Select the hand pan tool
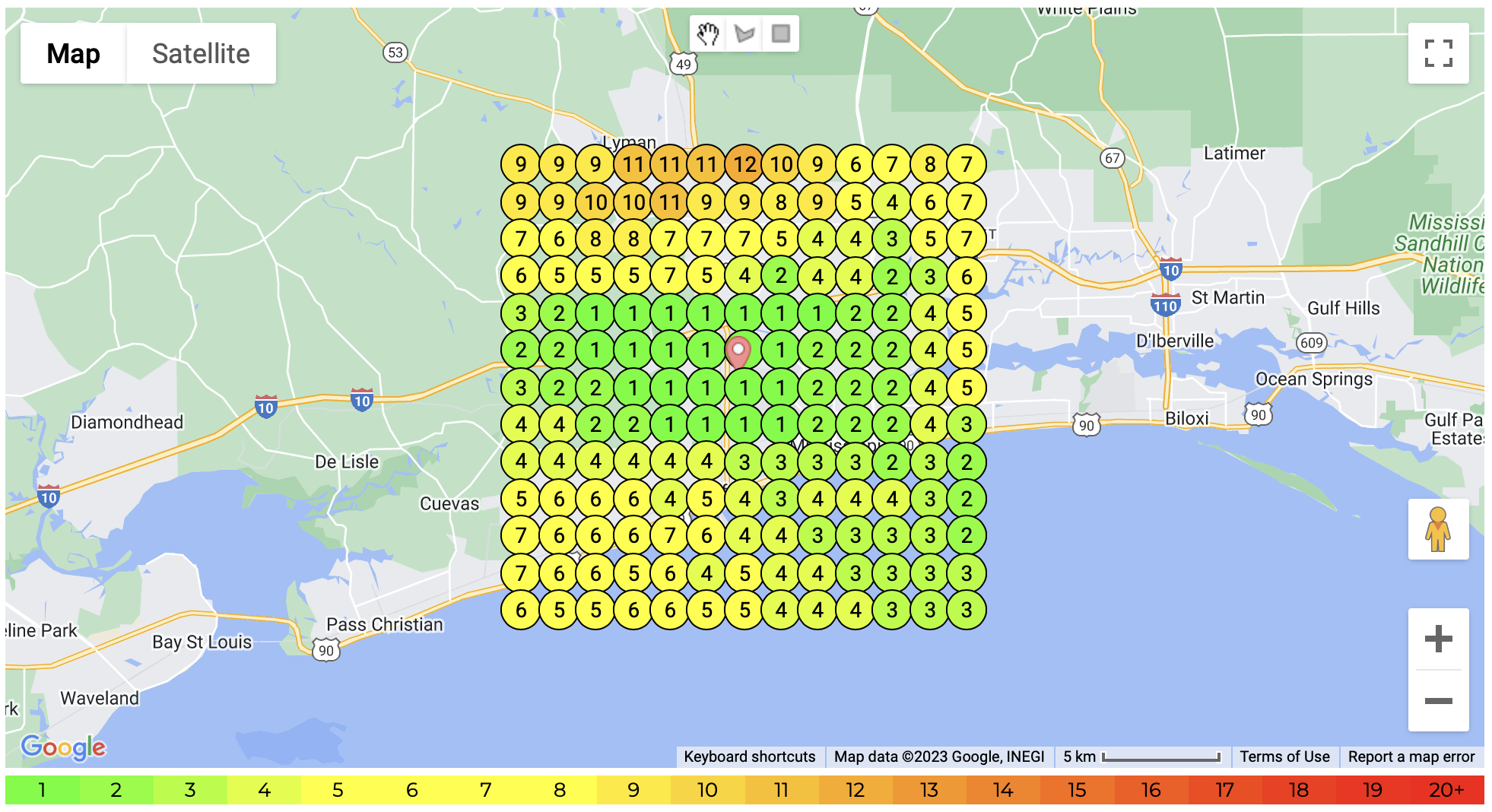The image size is (1492, 812). pos(708,33)
